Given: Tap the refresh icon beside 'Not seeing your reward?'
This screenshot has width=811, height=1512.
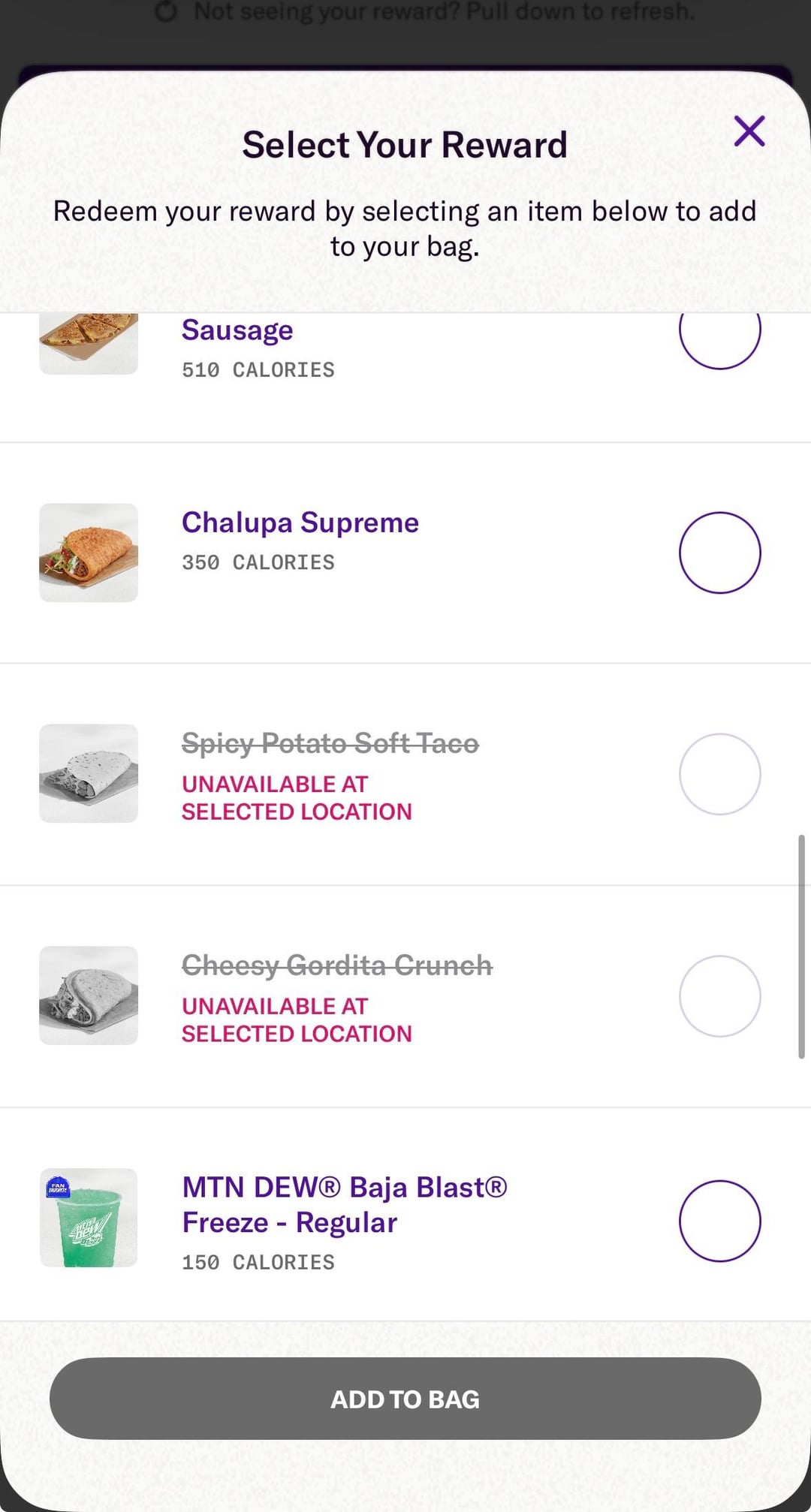Looking at the screenshot, I should 166,11.
